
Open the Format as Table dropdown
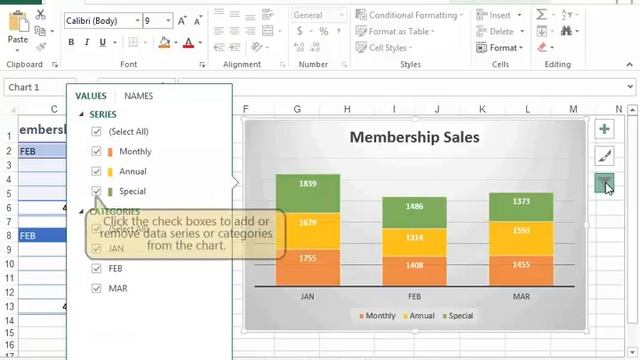[x=395, y=31]
